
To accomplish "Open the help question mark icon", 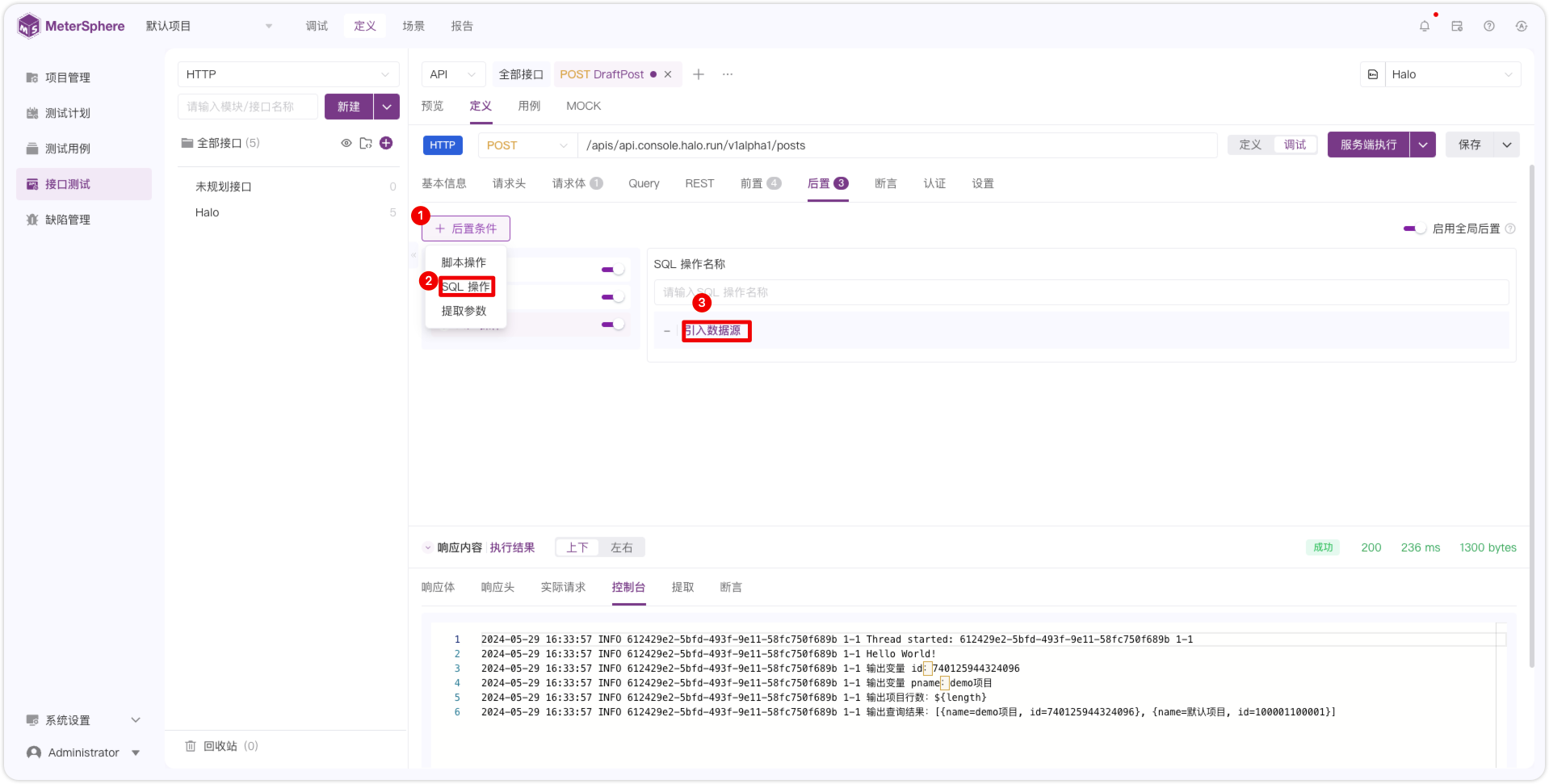I will click(1488, 26).
